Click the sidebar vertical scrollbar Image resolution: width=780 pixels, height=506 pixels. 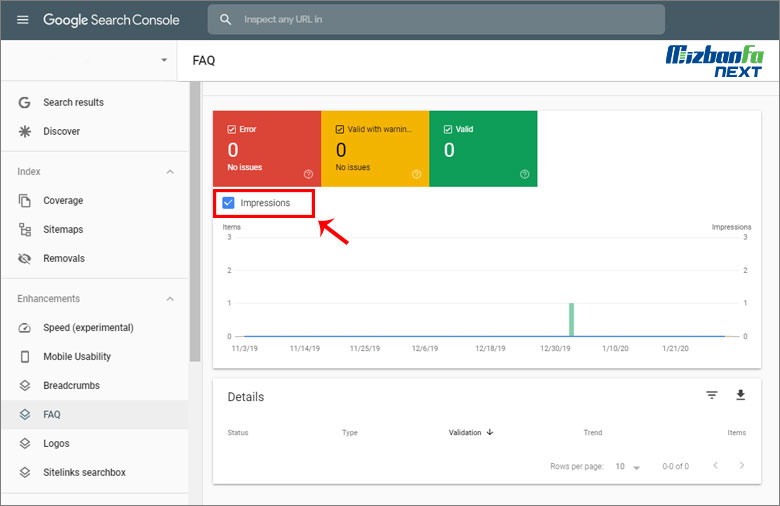(x=195, y=221)
